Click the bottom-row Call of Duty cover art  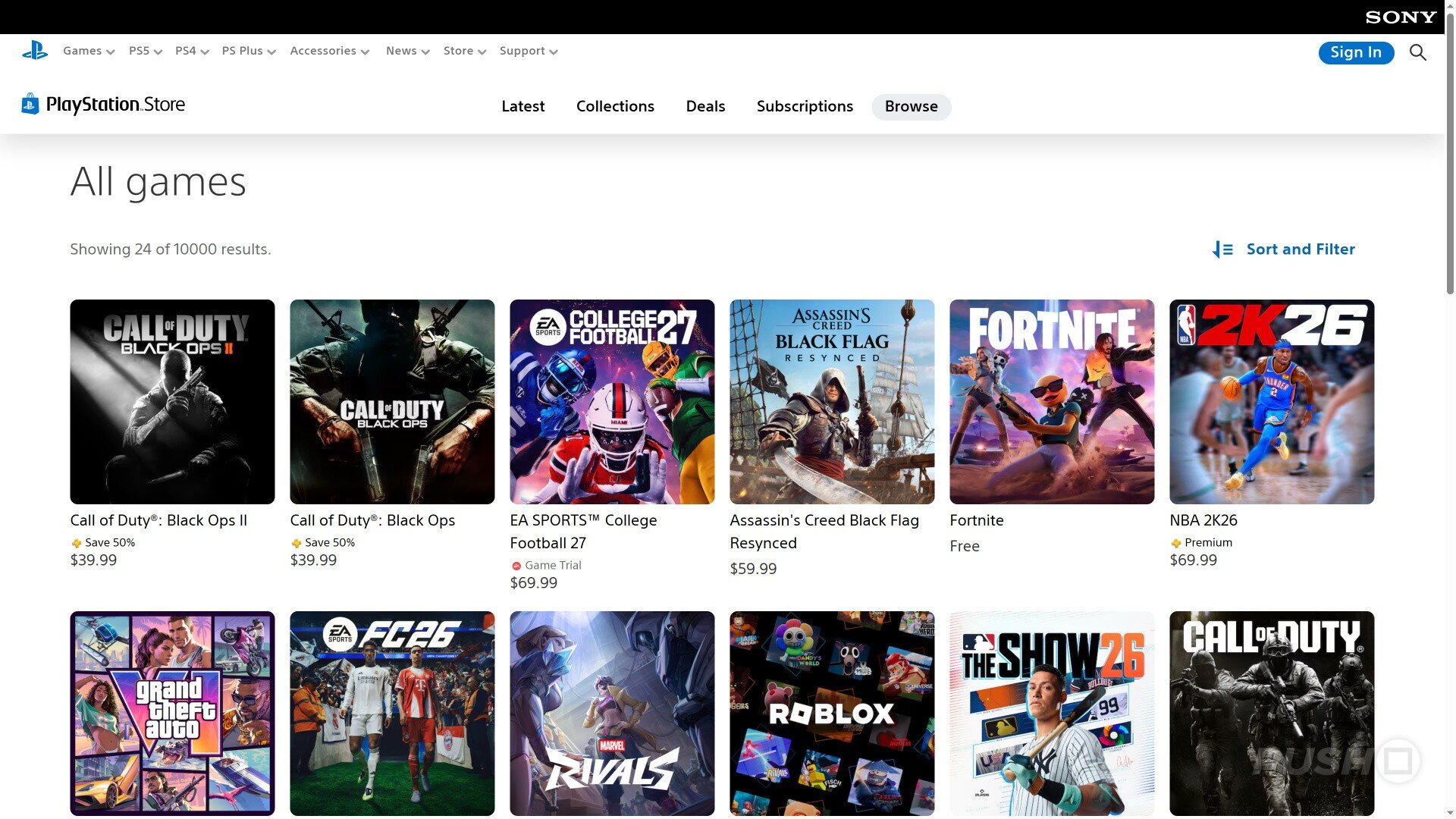pos(1272,714)
